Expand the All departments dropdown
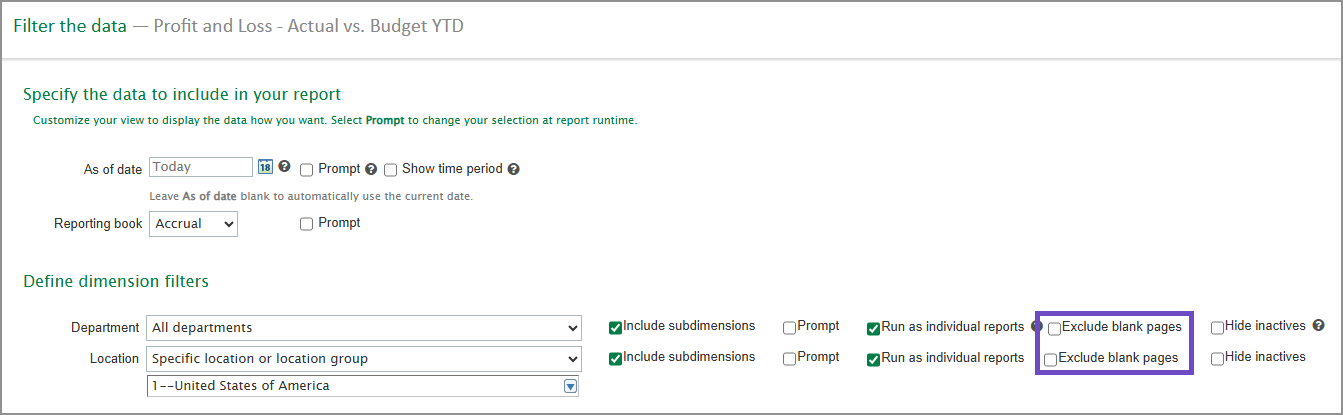This screenshot has width=1343, height=415. [x=364, y=328]
